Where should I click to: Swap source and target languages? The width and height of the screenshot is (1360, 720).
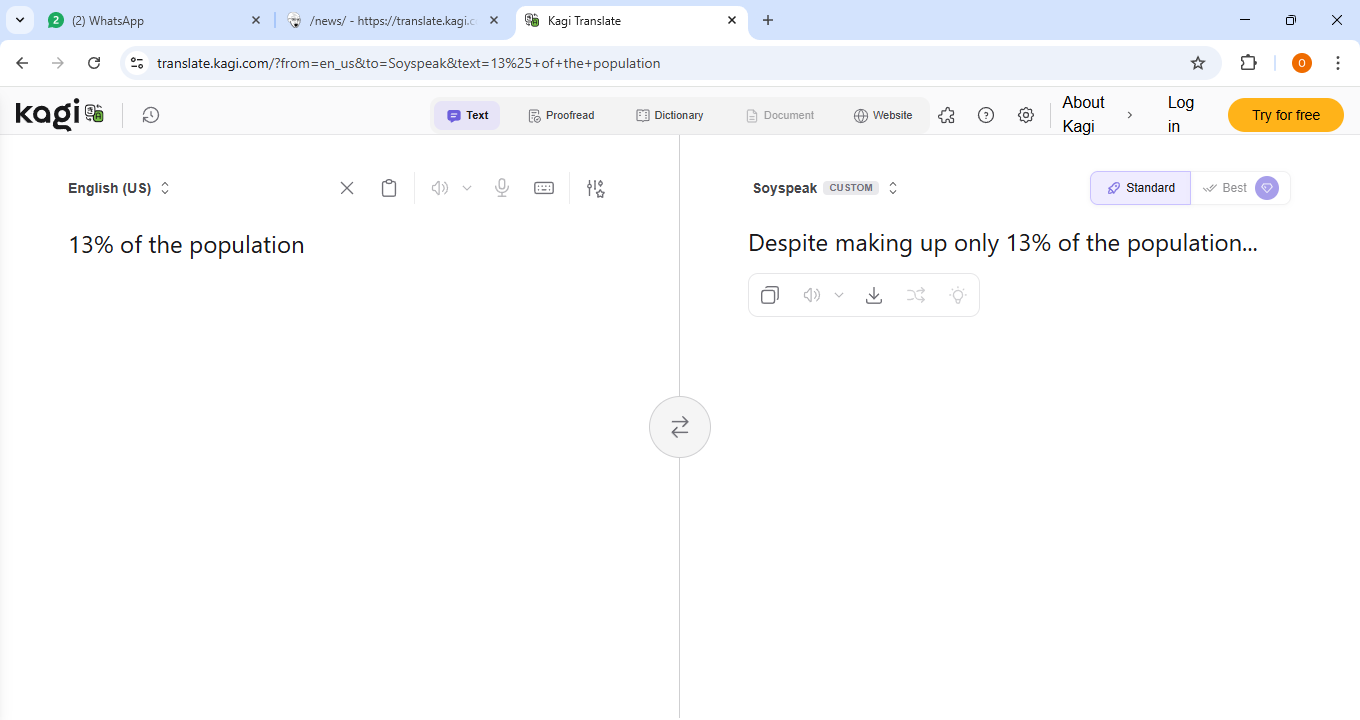[x=680, y=427]
